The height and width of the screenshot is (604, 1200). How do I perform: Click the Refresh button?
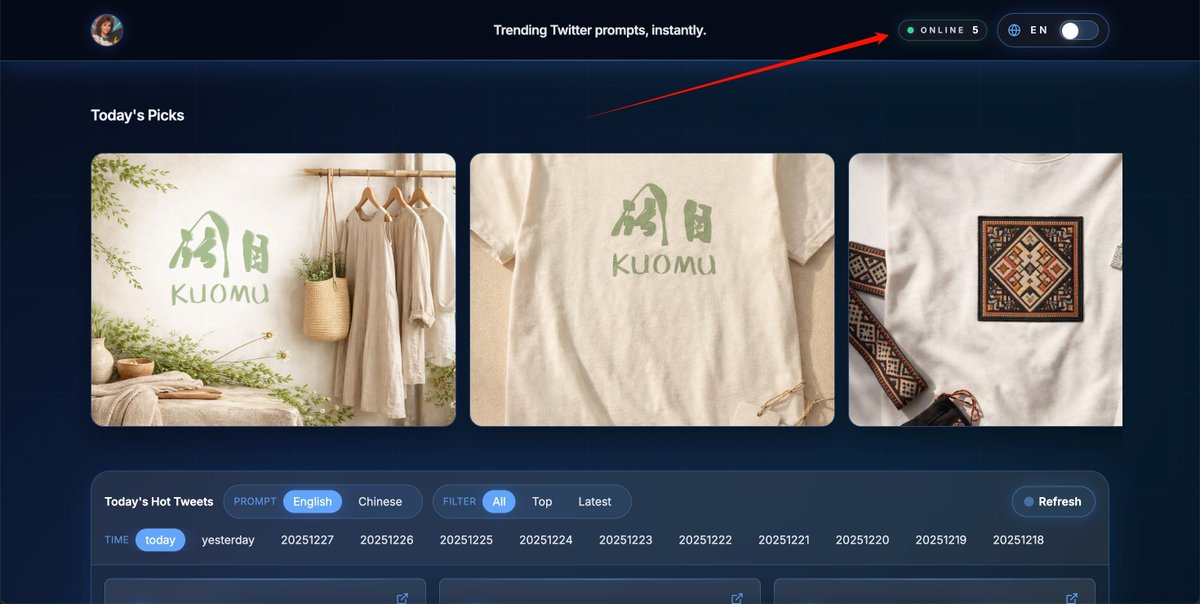1053,502
